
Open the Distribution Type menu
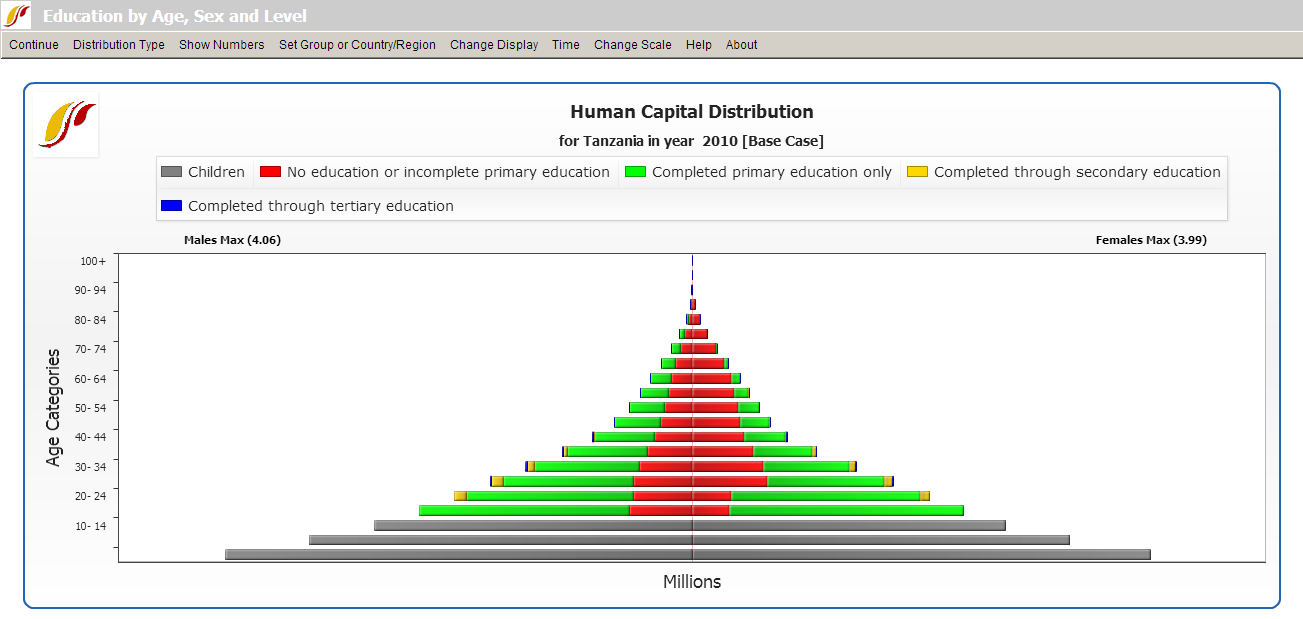pyautogui.click(x=118, y=45)
